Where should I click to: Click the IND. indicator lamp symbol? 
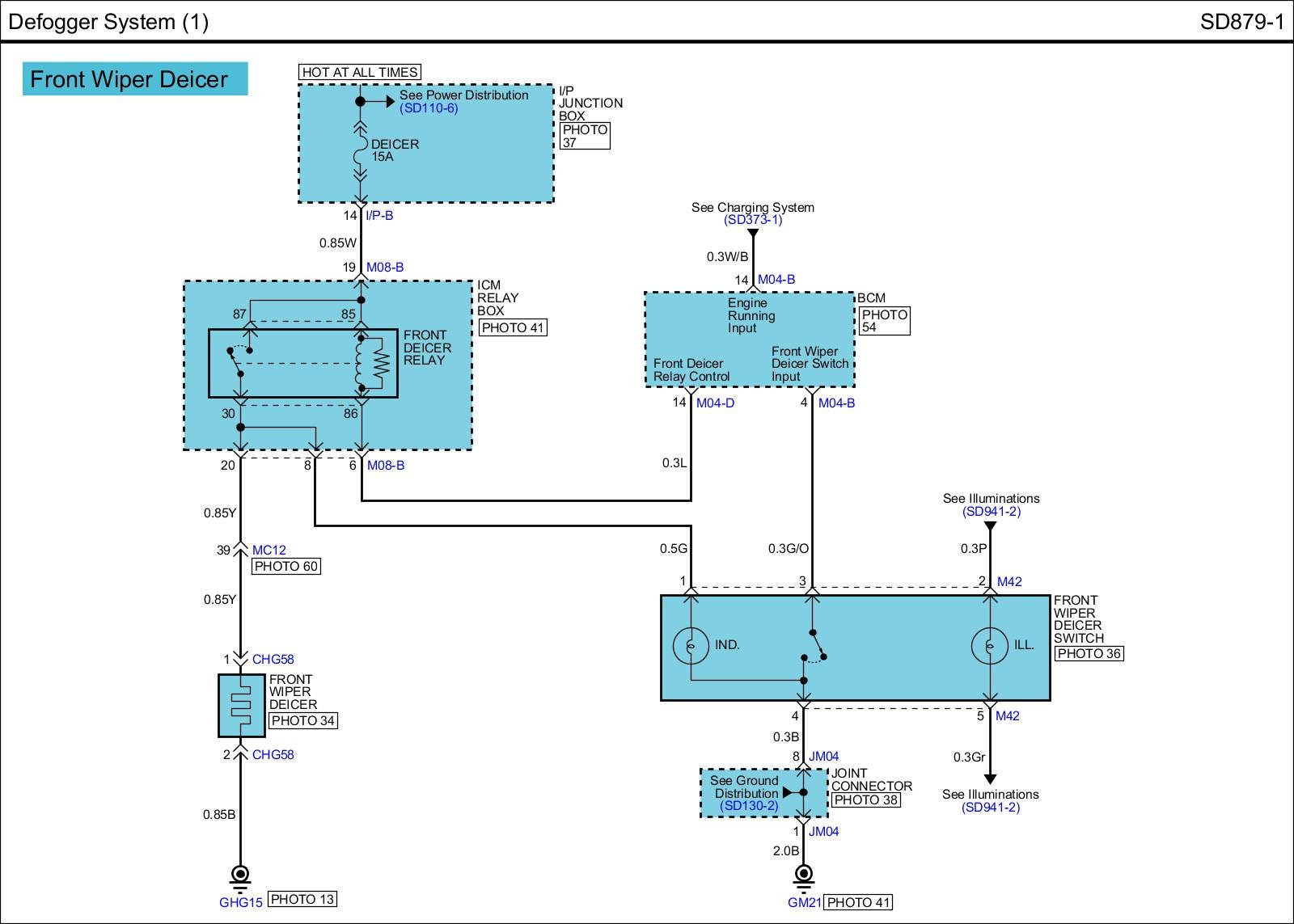pos(691,645)
